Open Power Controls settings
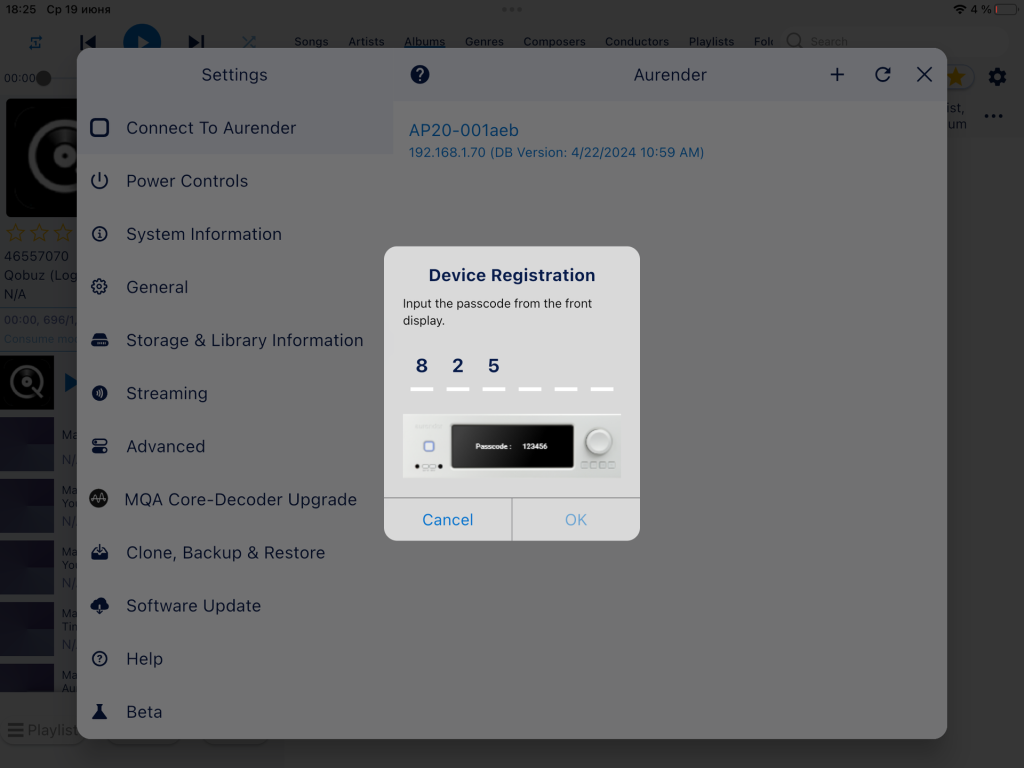 pos(235,181)
